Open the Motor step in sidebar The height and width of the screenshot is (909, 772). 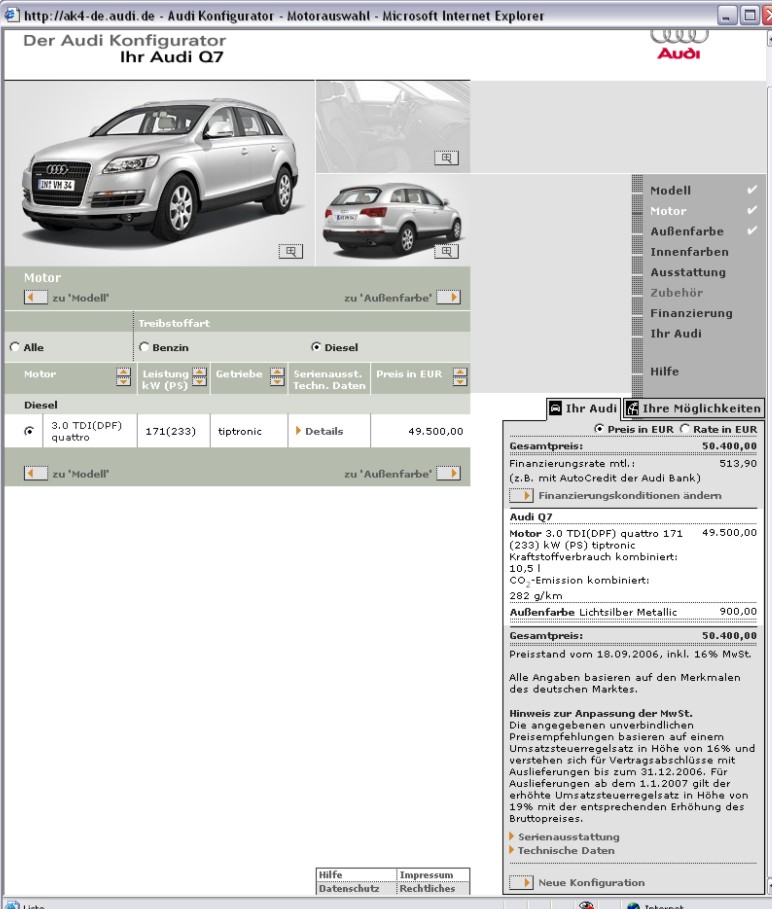668,211
